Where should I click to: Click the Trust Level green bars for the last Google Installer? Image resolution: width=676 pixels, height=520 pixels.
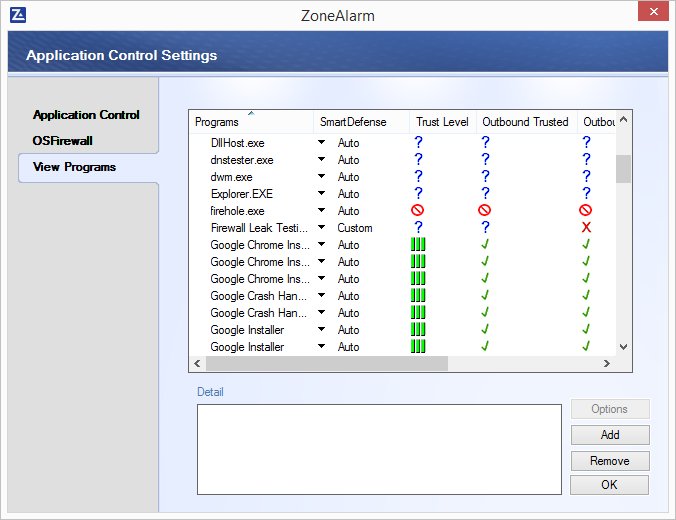click(418, 346)
